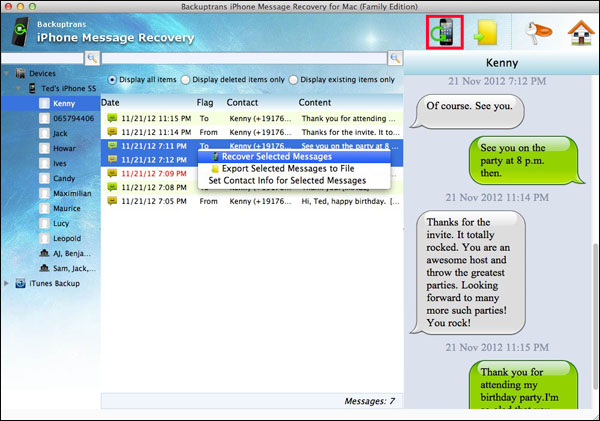Click the contact icon next to Lucy

coord(44,224)
